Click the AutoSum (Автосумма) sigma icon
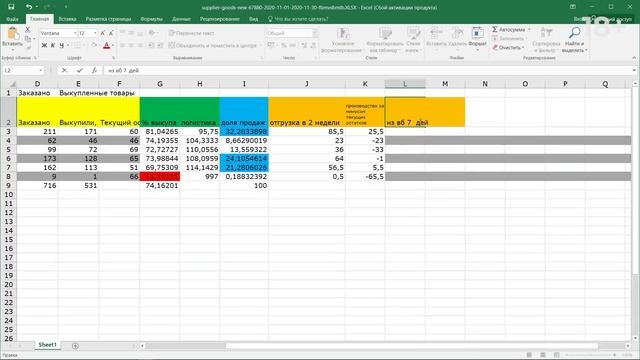Screen dimensions: 640x360 click(x=495, y=29)
